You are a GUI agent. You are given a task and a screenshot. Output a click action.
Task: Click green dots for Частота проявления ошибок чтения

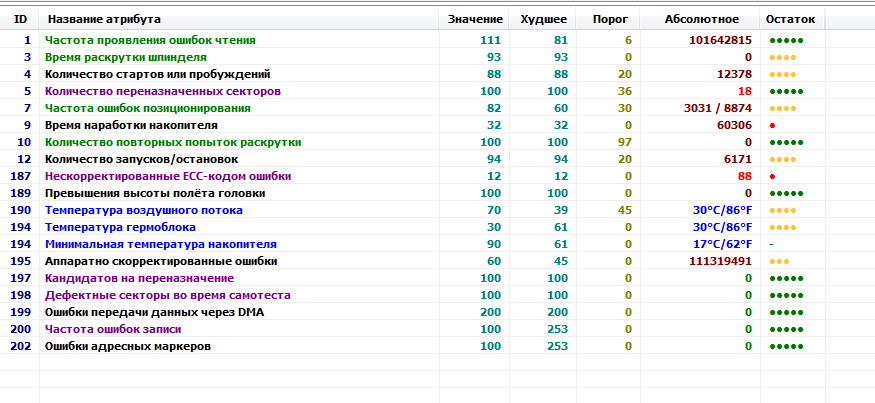[786, 40]
